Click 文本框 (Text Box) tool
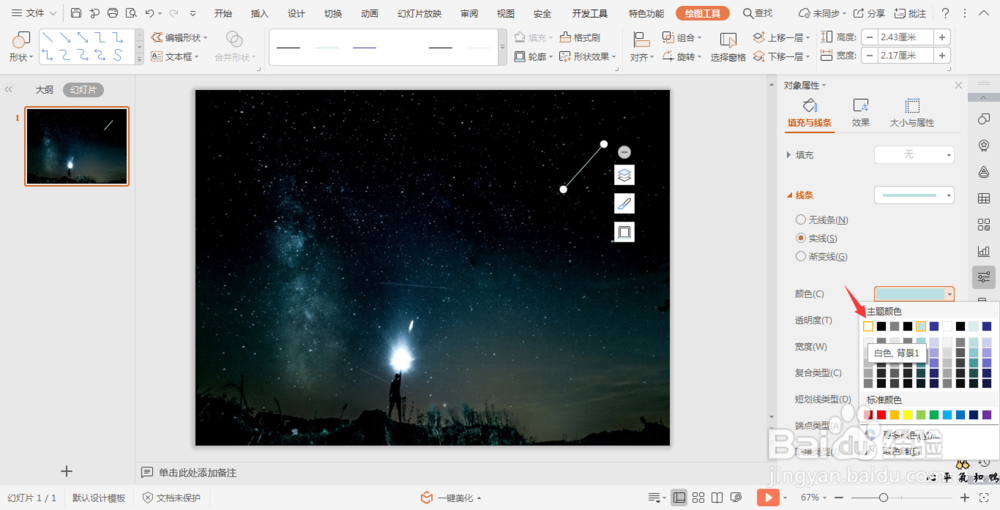1000x510 pixels. point(174,57)
